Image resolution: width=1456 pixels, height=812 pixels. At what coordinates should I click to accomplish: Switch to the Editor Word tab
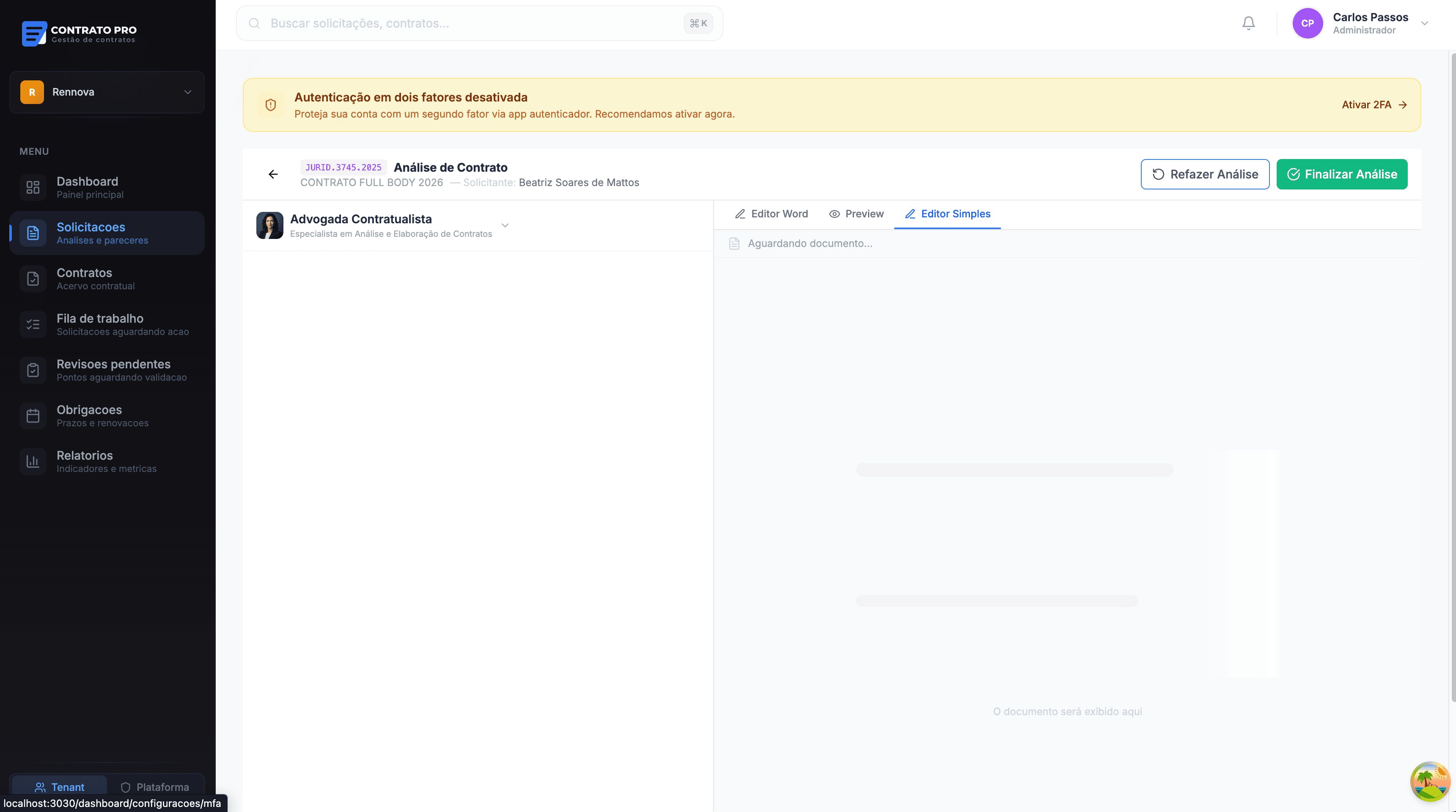(x=771, y=214)
